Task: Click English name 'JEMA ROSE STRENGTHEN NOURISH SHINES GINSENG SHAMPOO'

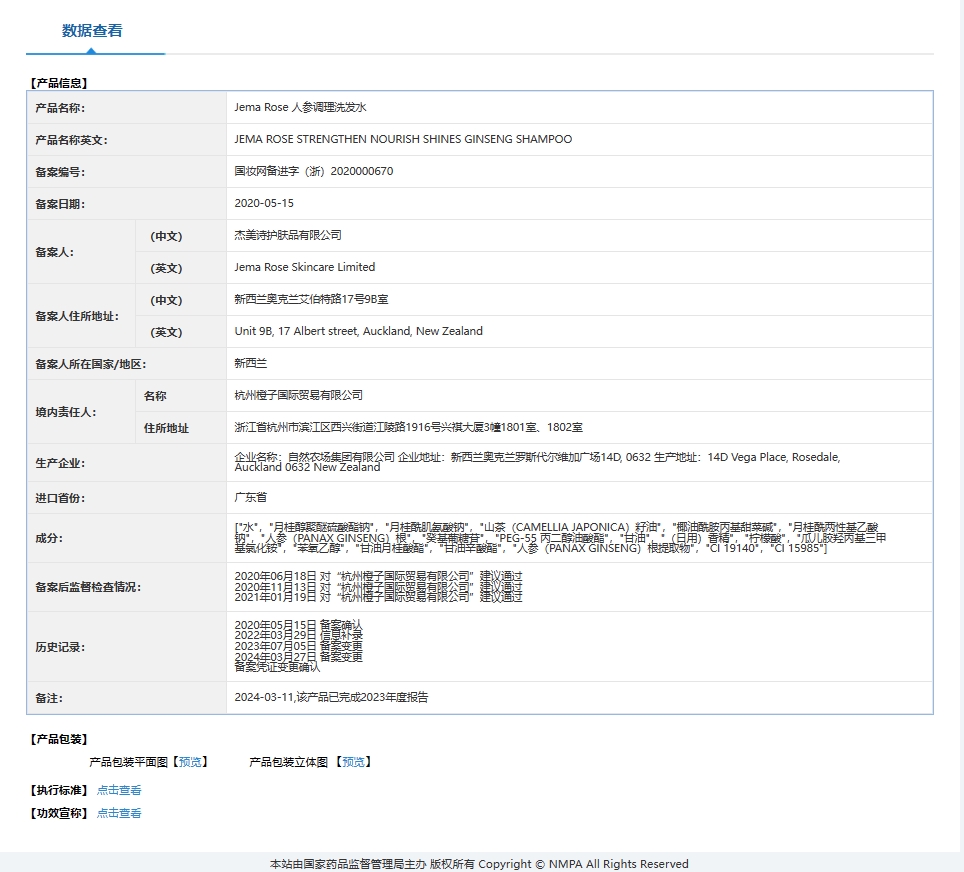Action: pyautogui.click(x=403, y=139)
